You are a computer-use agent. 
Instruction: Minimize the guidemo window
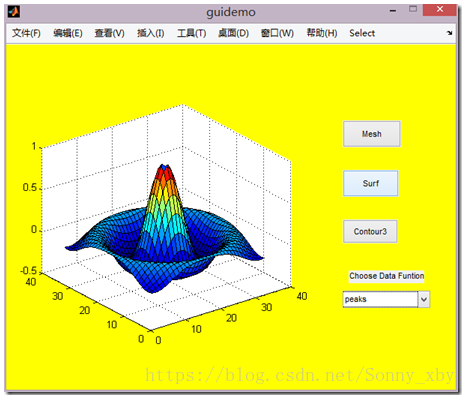[393, 11]
